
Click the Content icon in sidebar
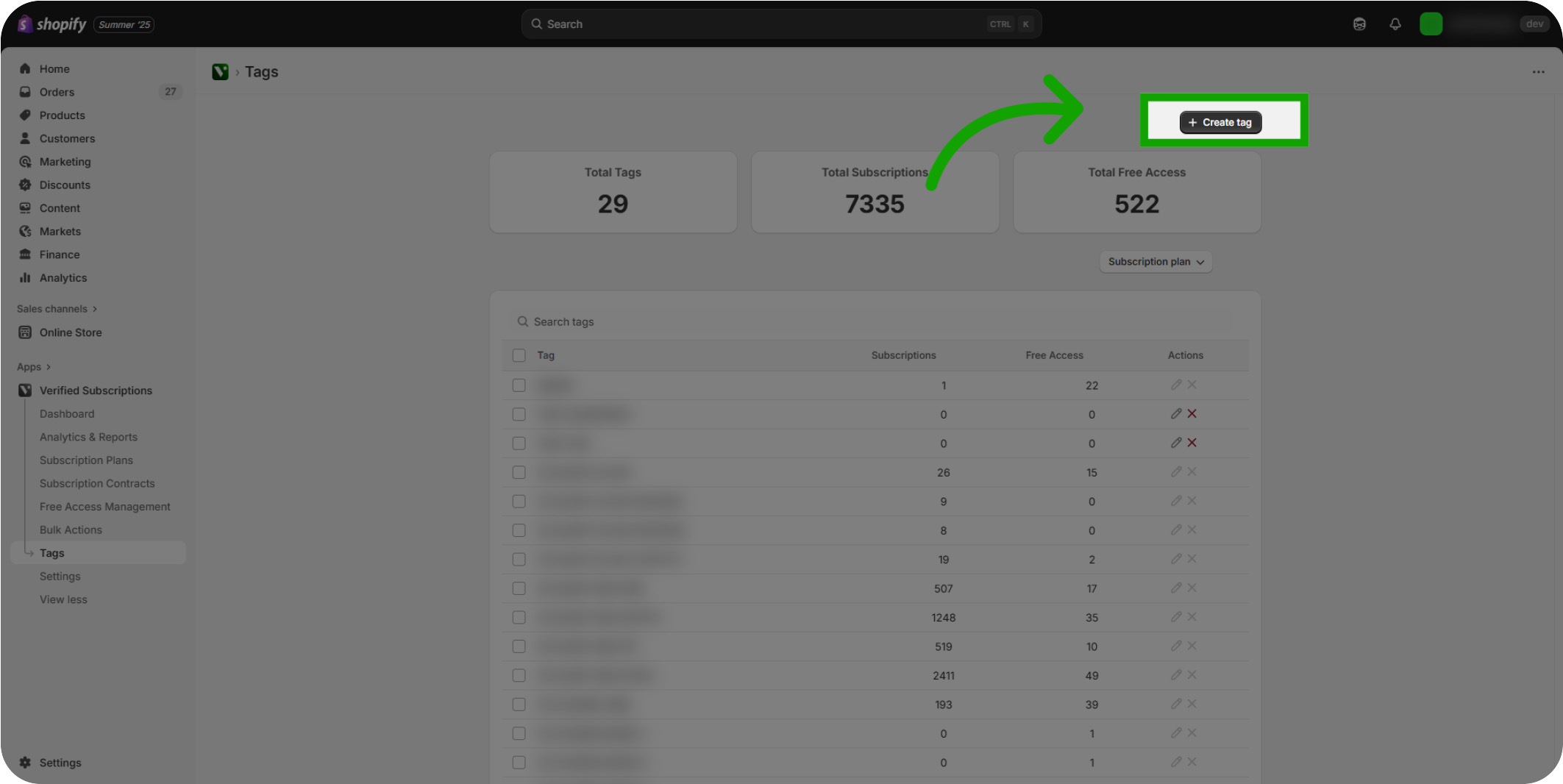pyautogui.click(x=25, y=208)
